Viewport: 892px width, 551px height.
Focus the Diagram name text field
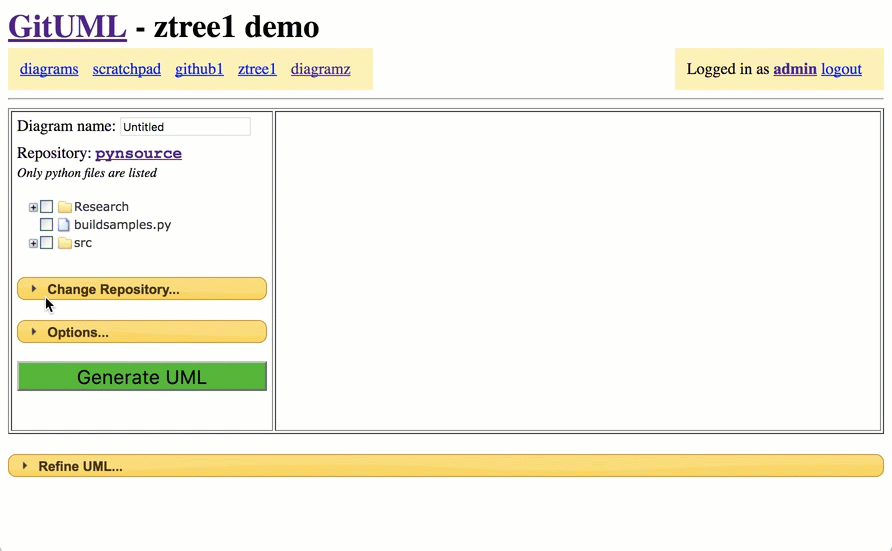pyautogui.click(x=185, y=127)
